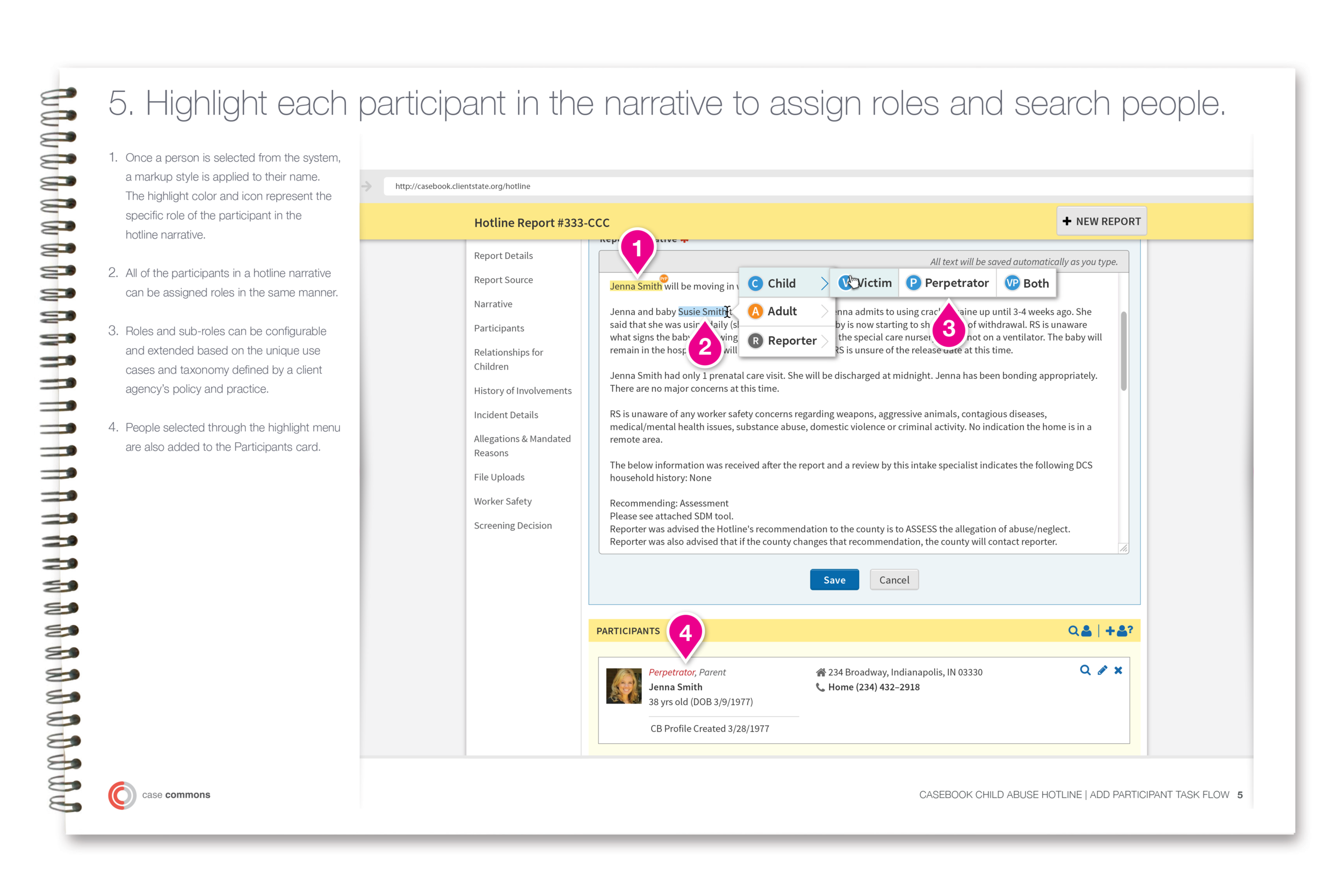The height and width of the screenshot is (896, 1343).
Task: Click the blue C Child role icon
Action: coord(755,284)
